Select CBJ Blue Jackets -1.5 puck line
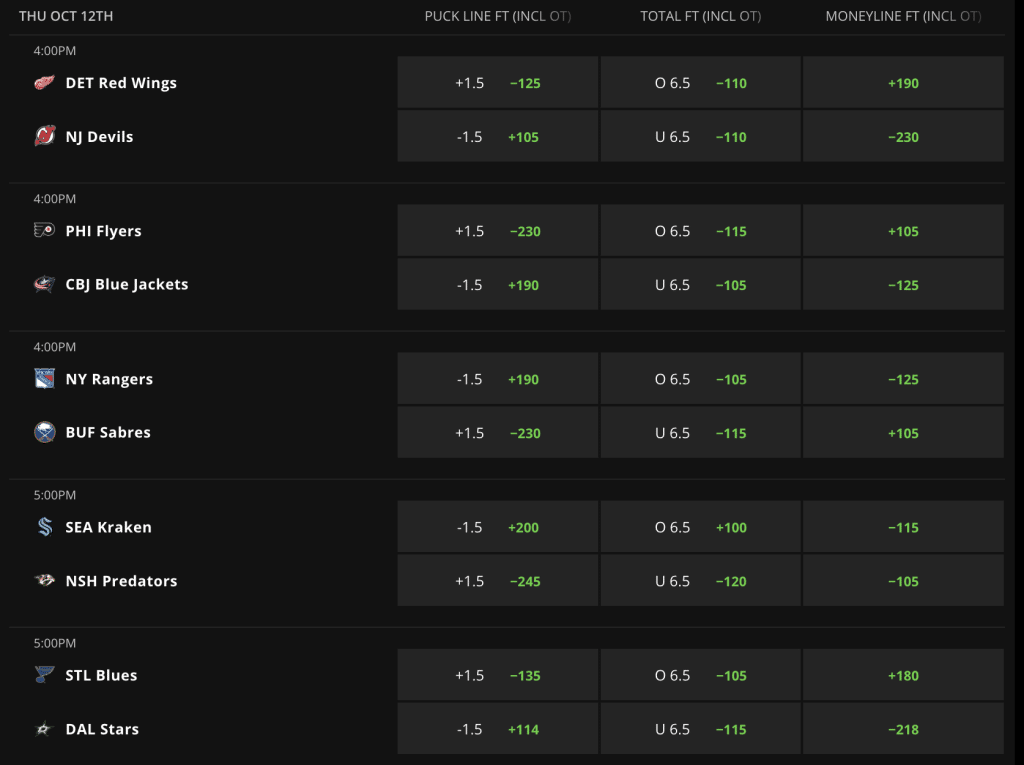The width and height of the screenshot is (1024, 765). point(498,284)
